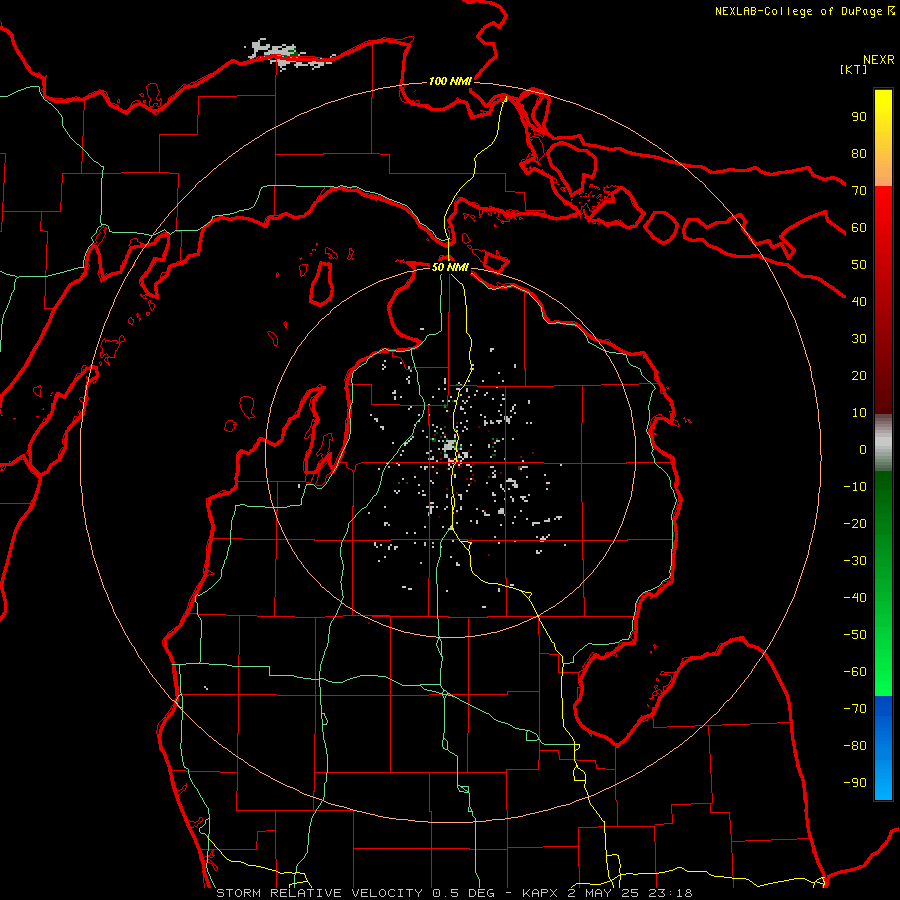Image resolution: width=900 pixels, height=900 pixels.
Task: Click the 80 value on the velocity scale
Action: [859, 153]
